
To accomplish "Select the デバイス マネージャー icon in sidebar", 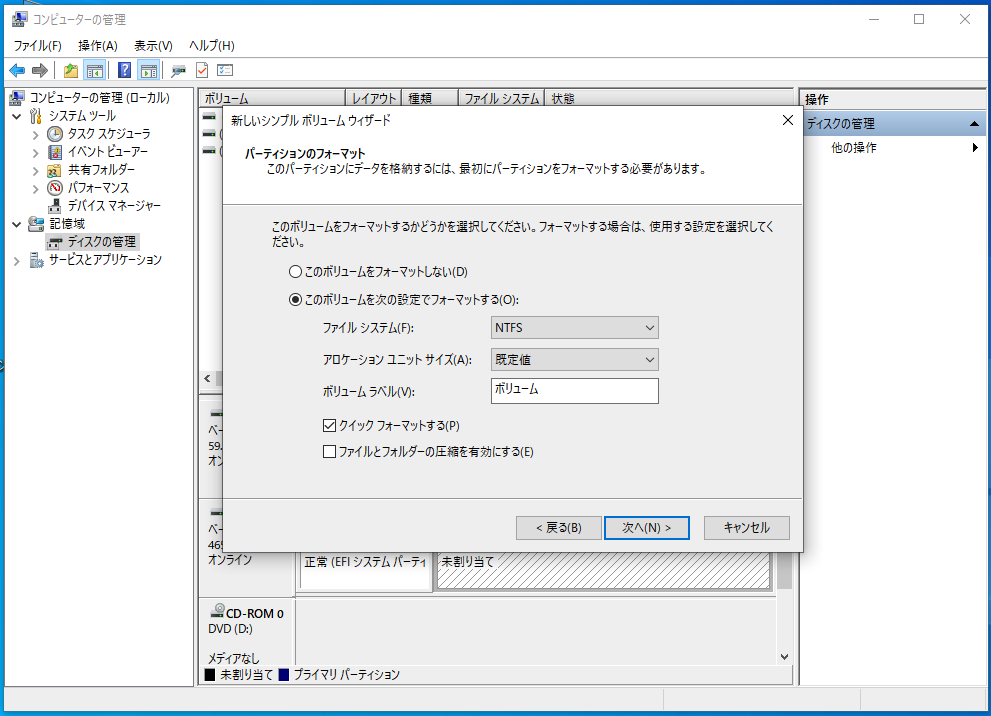I will [56, 205].
